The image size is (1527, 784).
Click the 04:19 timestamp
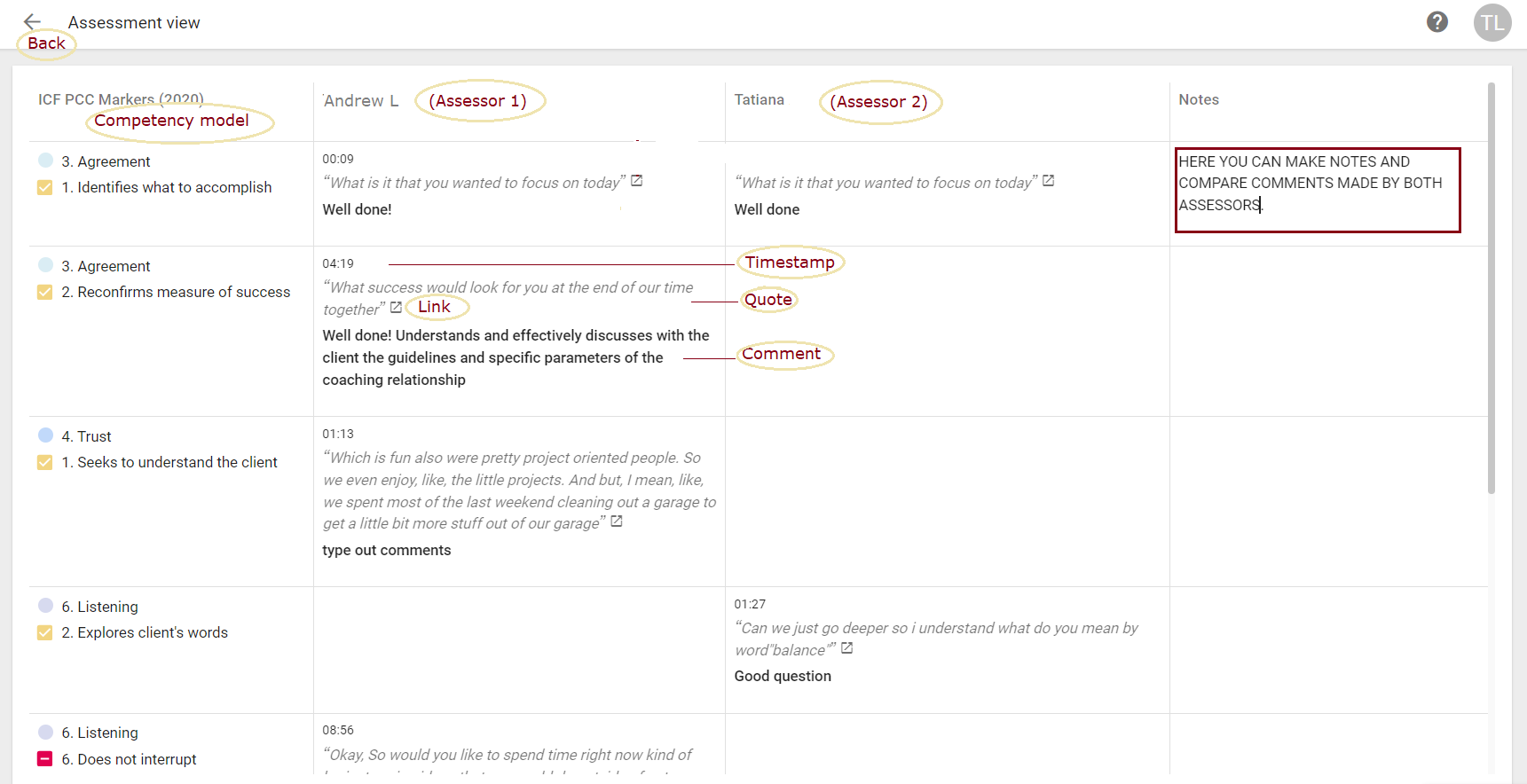(338, 263)
